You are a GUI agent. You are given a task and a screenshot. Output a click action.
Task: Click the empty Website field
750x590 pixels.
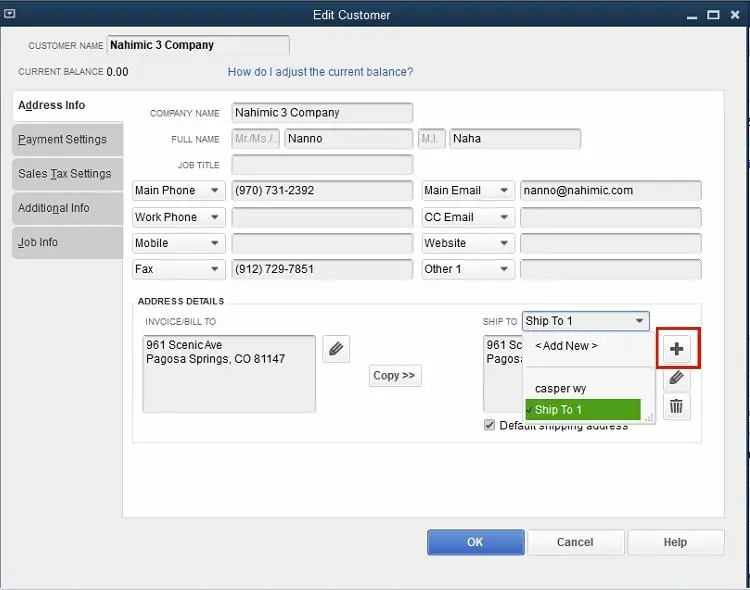point(611,243)
